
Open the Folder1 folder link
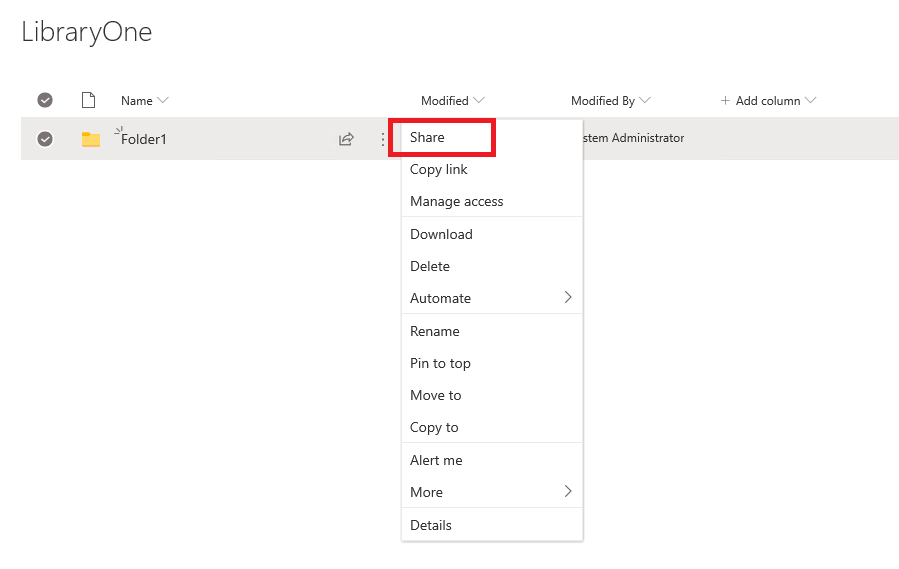pos(143,139)
